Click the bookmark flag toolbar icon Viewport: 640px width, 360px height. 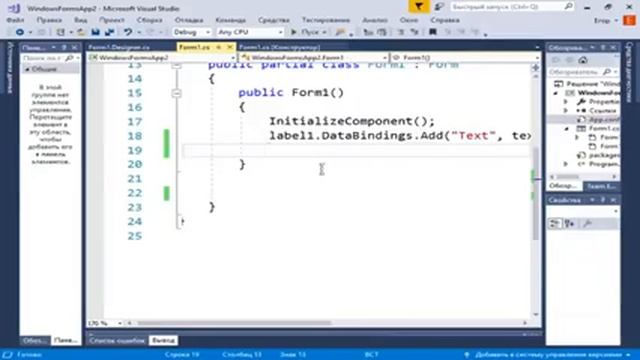tap(433, 32)
